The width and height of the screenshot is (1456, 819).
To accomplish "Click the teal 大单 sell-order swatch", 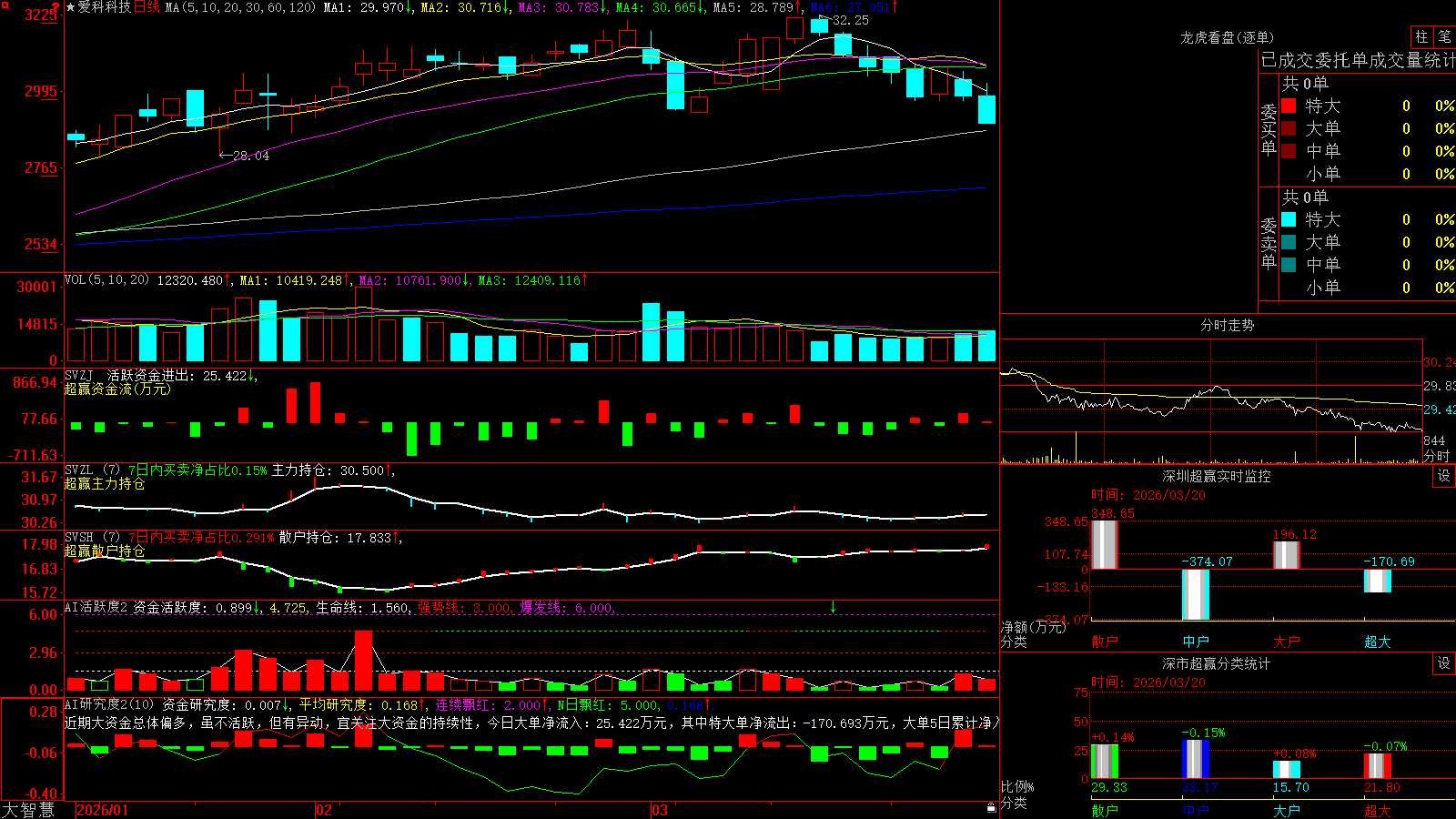I will (x=1289, y=242).
